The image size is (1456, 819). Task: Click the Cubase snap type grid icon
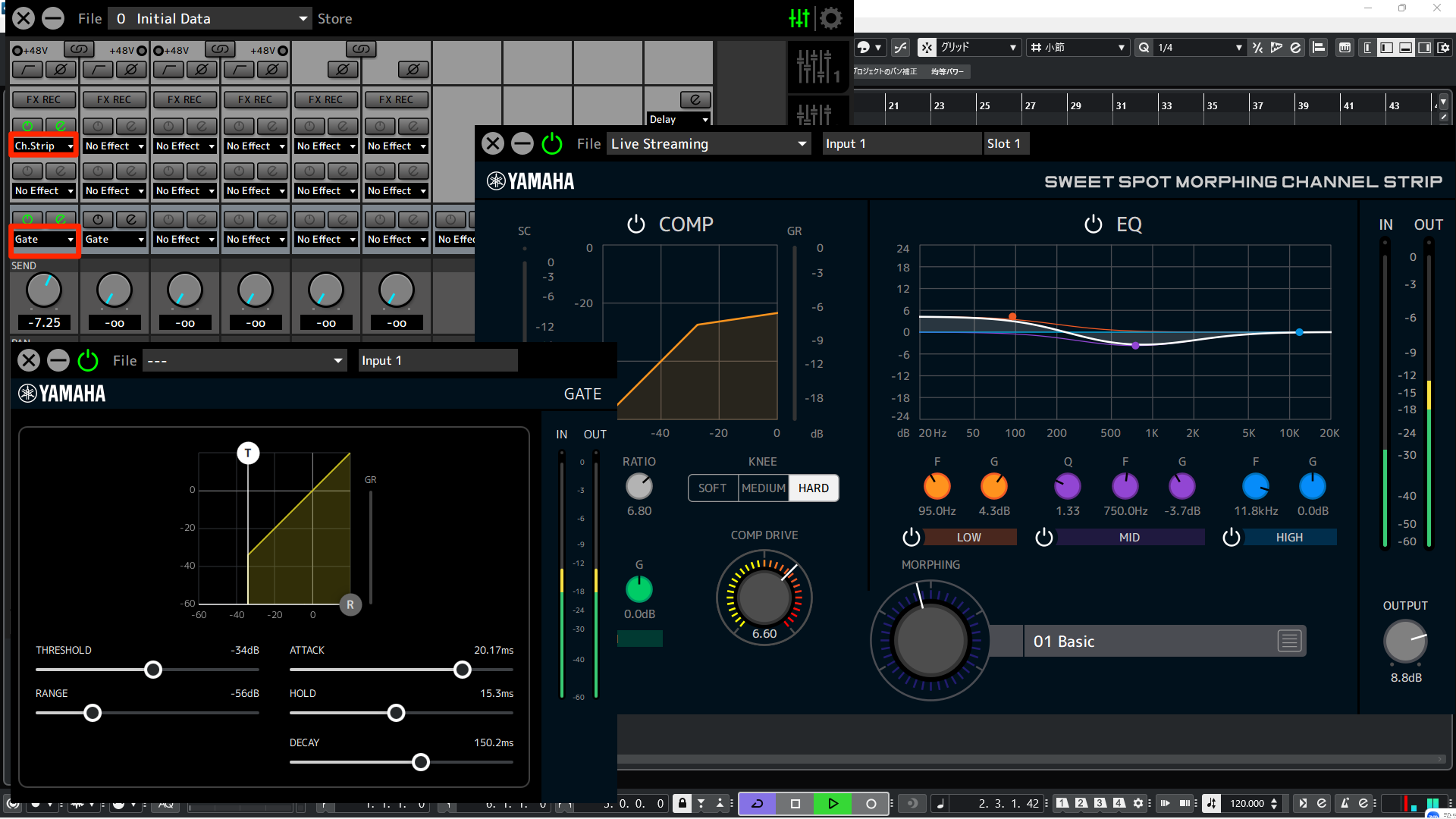coord(927,48)
